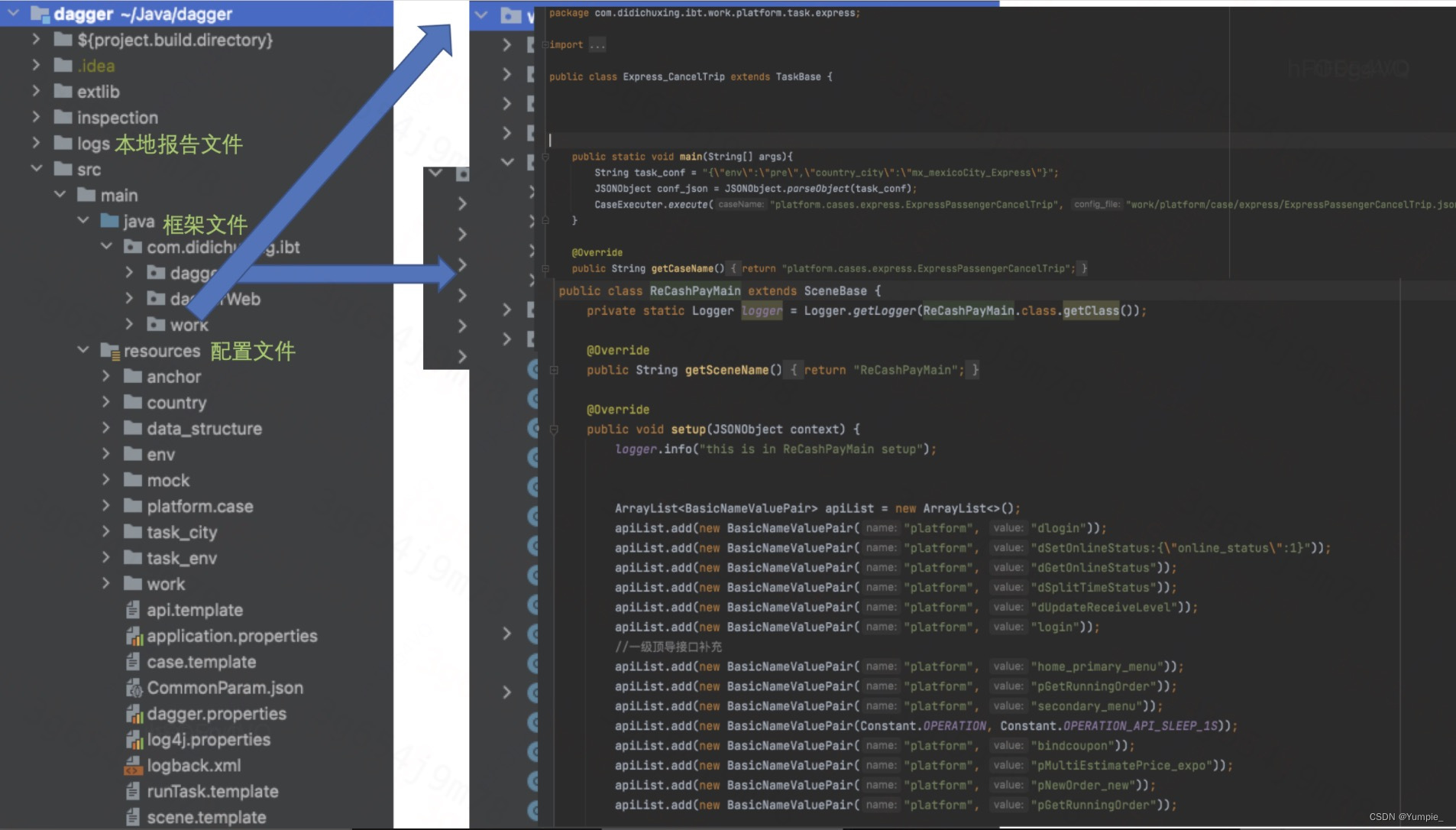This screenshot has height=830, width=1456.
Task: Click the inspection folder icon
Action: (x=63, y=118)
